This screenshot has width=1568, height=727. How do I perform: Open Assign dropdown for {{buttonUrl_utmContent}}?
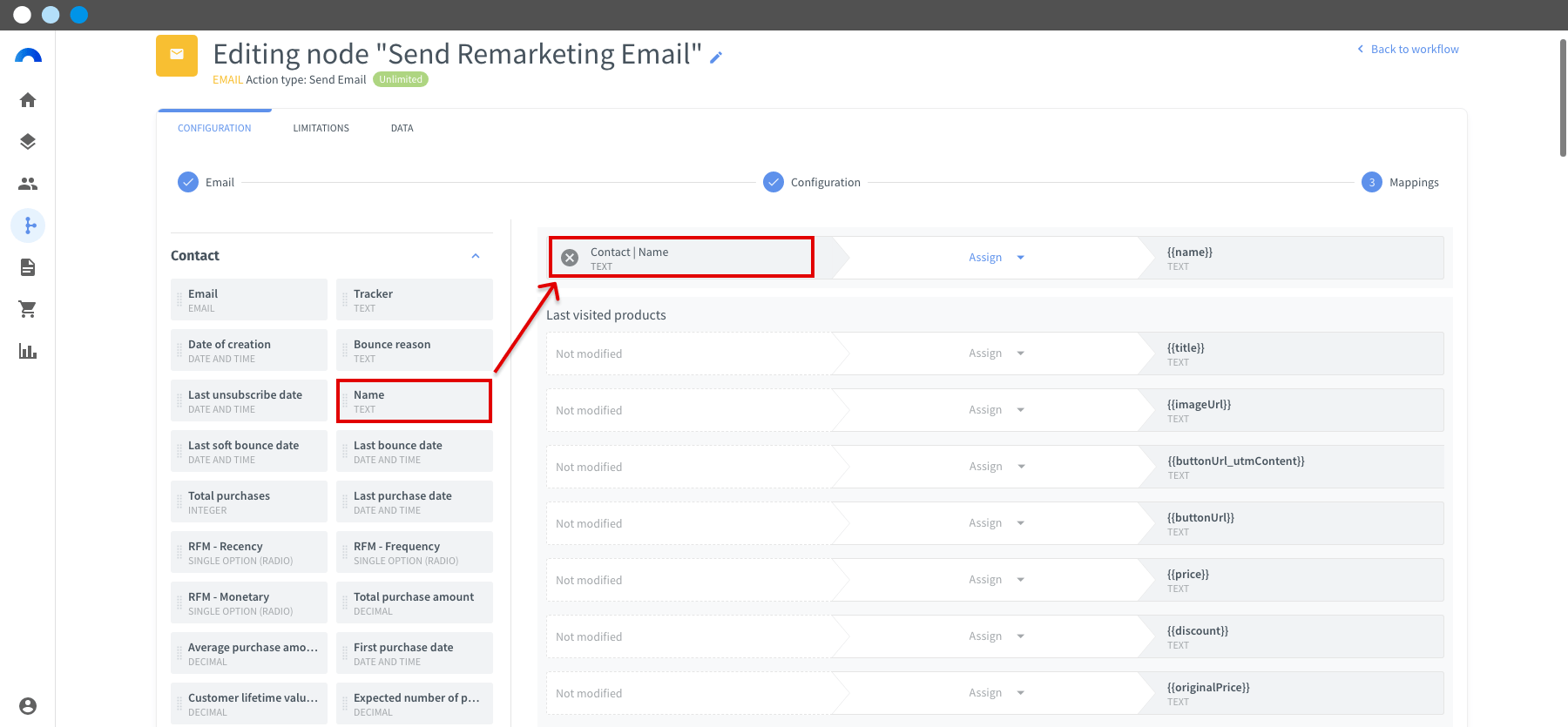coord(997,467)
